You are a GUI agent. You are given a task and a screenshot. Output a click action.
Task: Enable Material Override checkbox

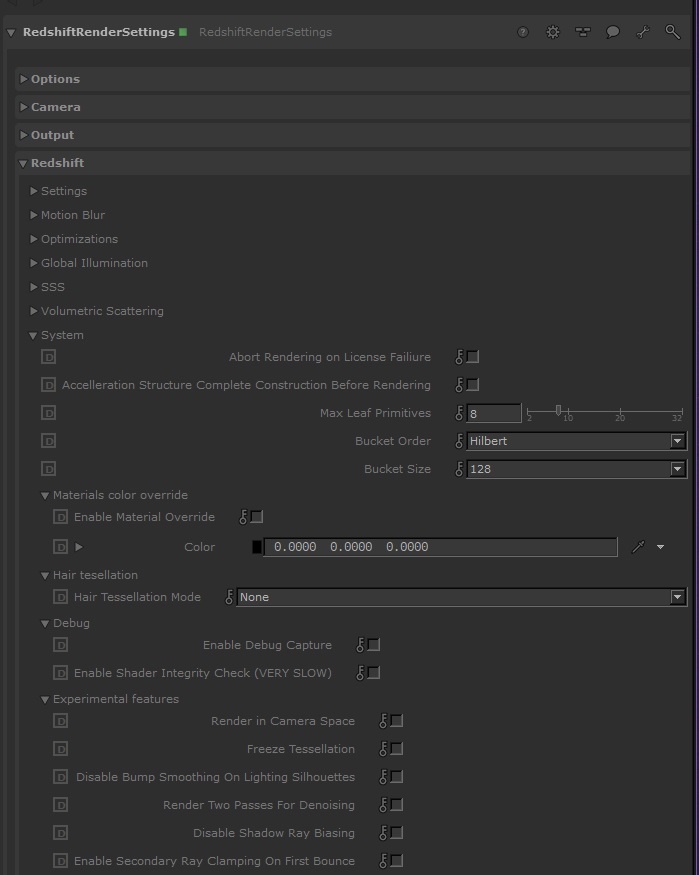pos(257,517)
